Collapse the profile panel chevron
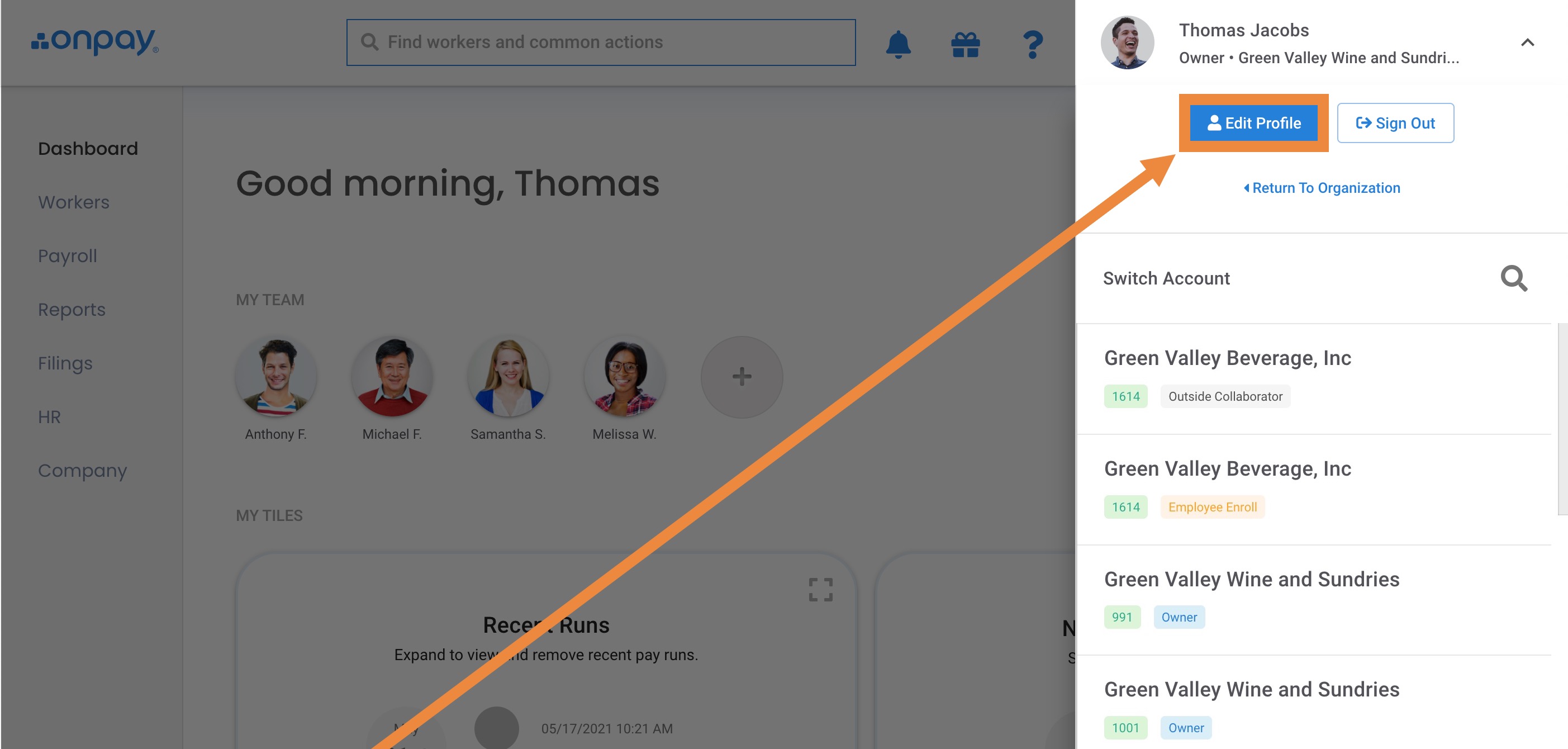Screen dimensions: 1568x749 click(1527, 42)
